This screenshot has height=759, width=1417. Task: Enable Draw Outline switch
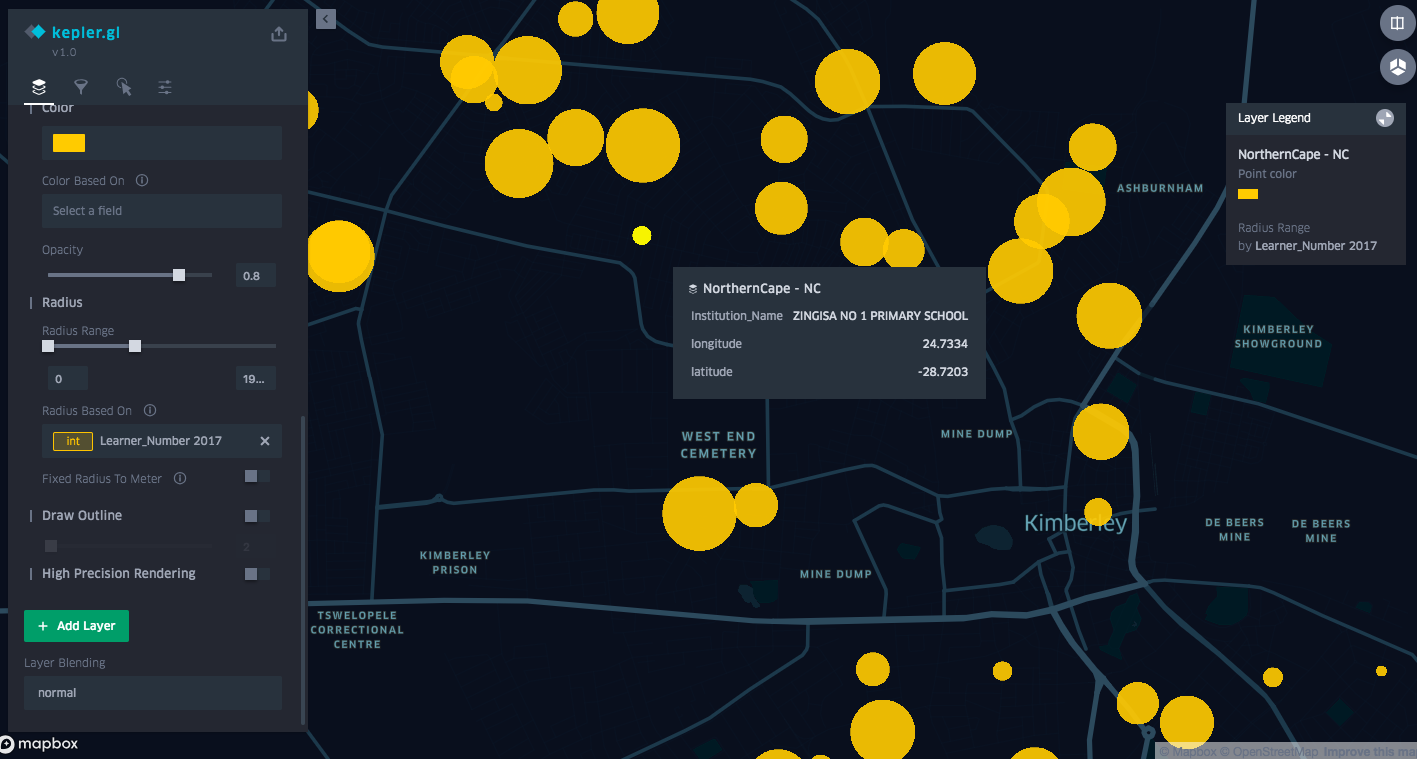click(257, 516)
